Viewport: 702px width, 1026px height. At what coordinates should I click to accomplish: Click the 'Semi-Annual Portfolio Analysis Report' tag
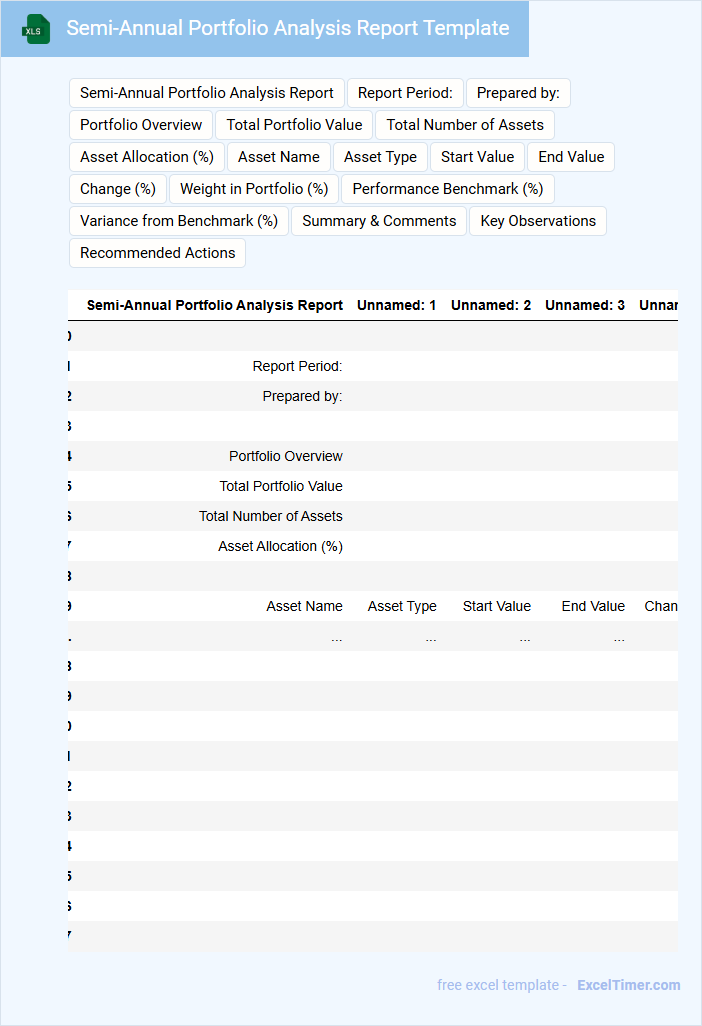[207, 93]
